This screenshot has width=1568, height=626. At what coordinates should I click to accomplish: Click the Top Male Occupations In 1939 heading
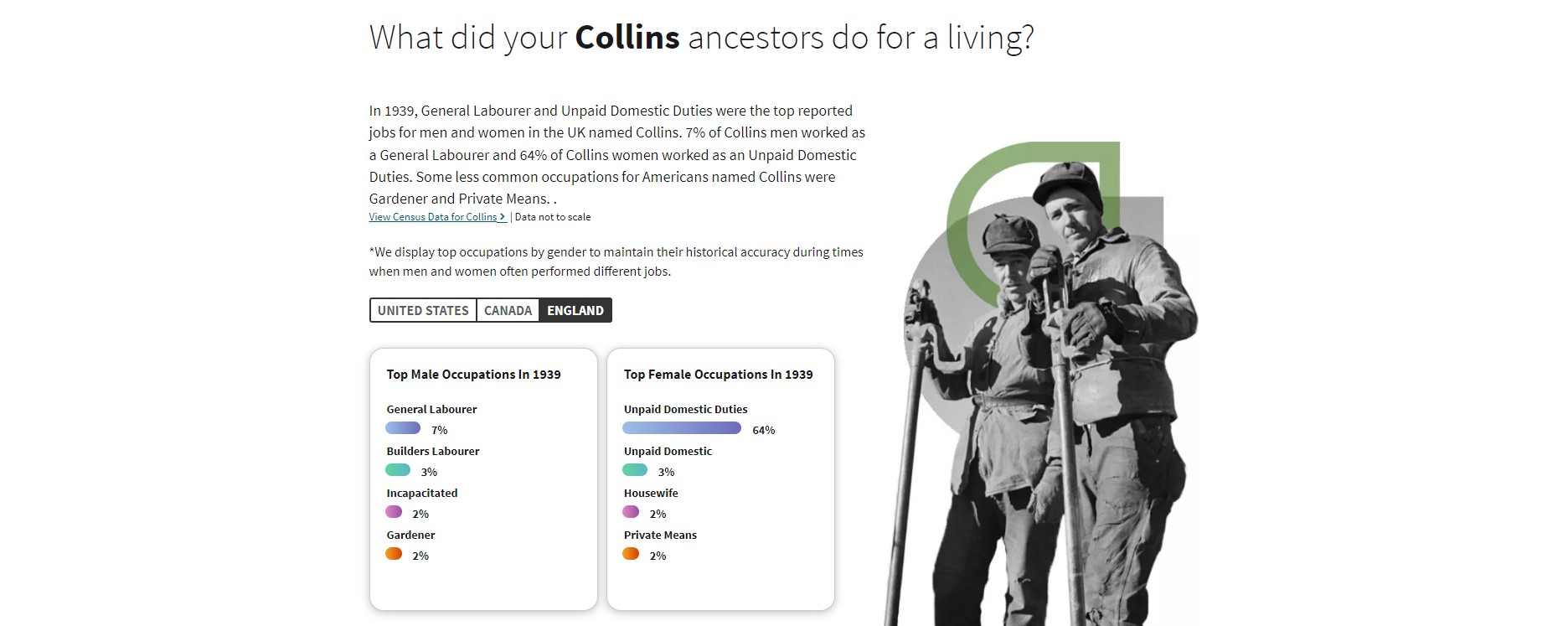coord(474,375)
